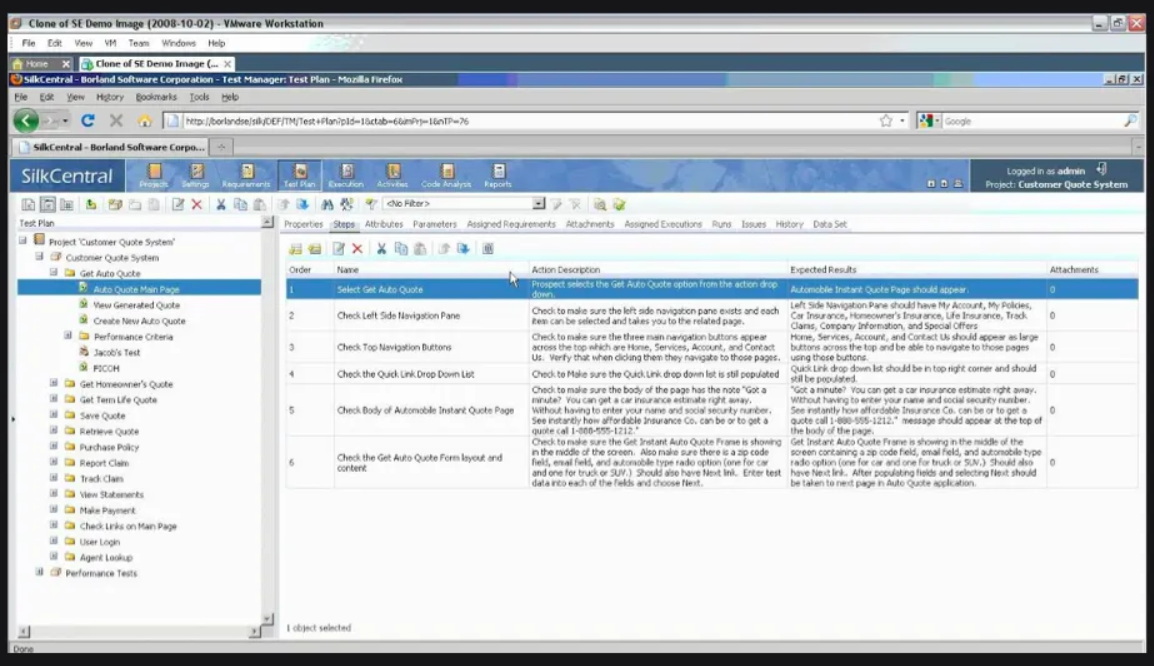Click the tree pane's scroll-right arrow

pyautogui.click(x=254, y=631)
